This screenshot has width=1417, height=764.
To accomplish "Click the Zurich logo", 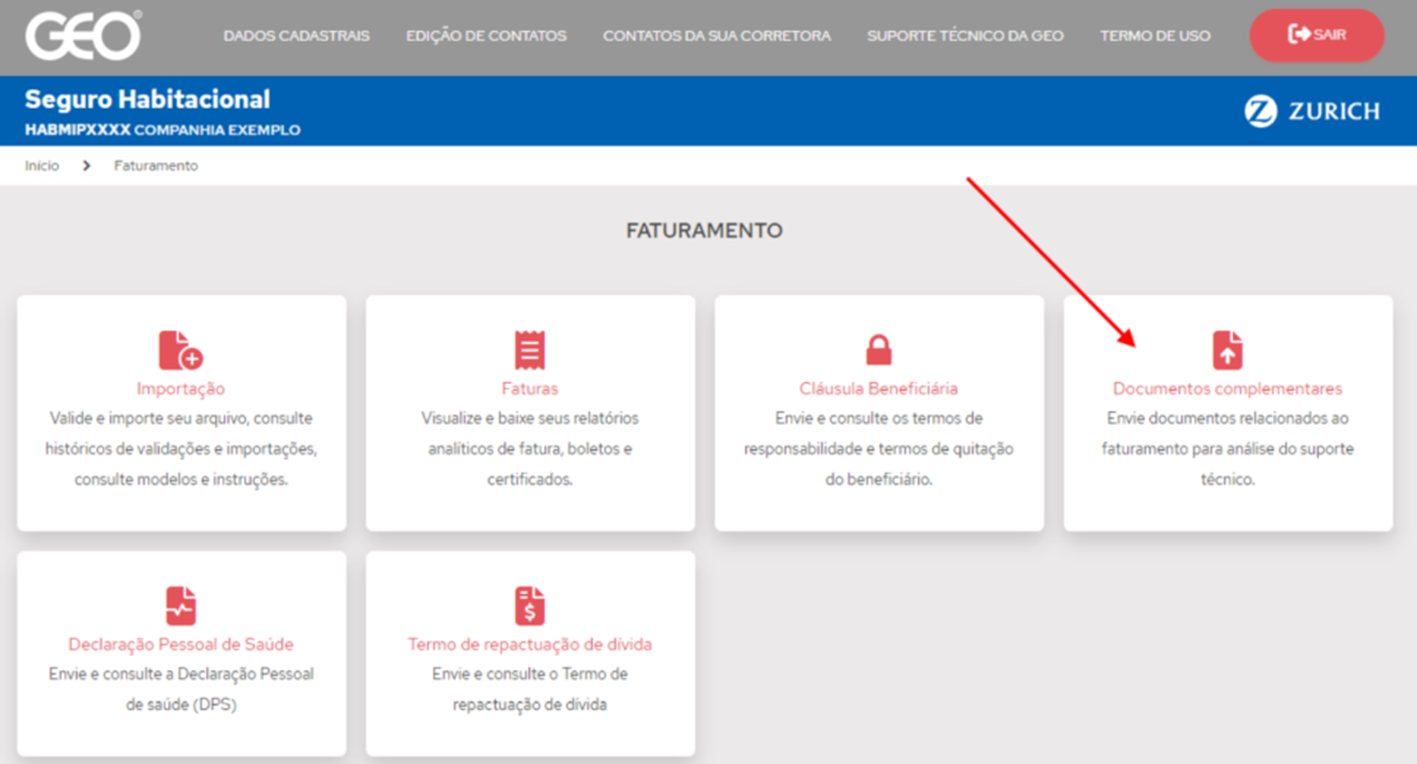I will coord(1312,111).
